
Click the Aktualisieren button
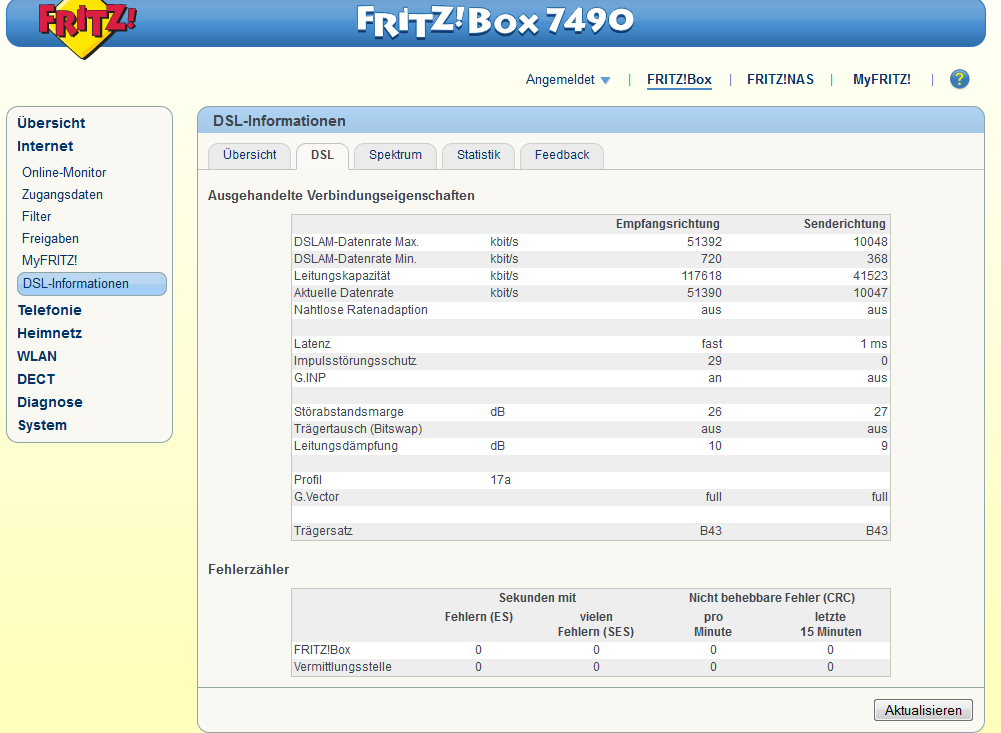tap(923, 710)
